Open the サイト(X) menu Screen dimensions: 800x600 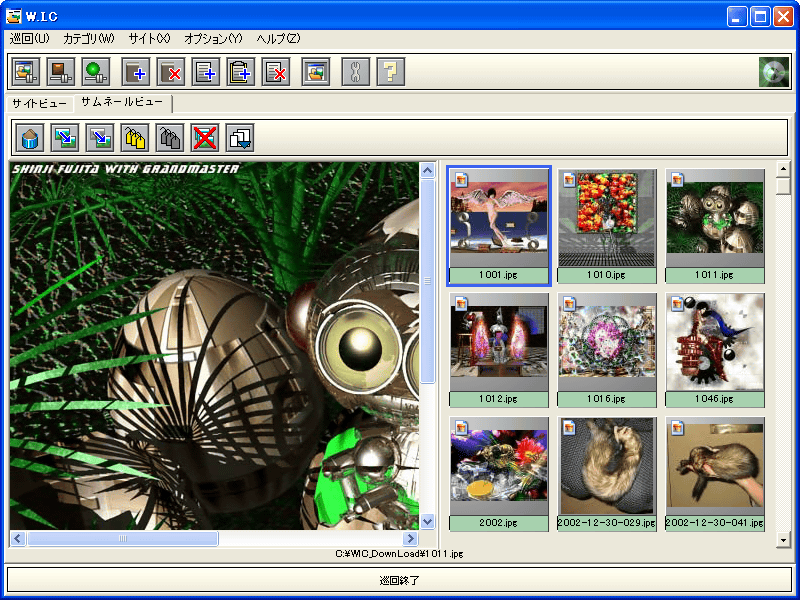pyautogui.click(x=149, y=39)
